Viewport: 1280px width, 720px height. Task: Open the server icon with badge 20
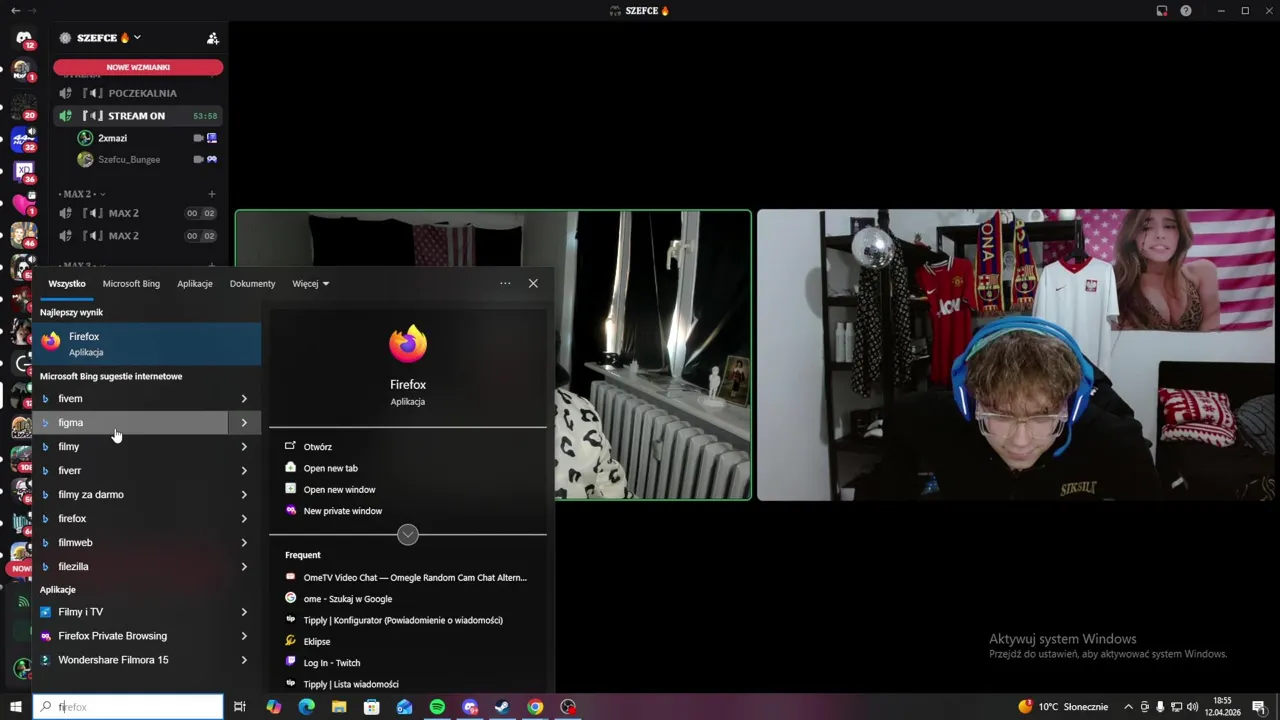[x=22, y=105]
